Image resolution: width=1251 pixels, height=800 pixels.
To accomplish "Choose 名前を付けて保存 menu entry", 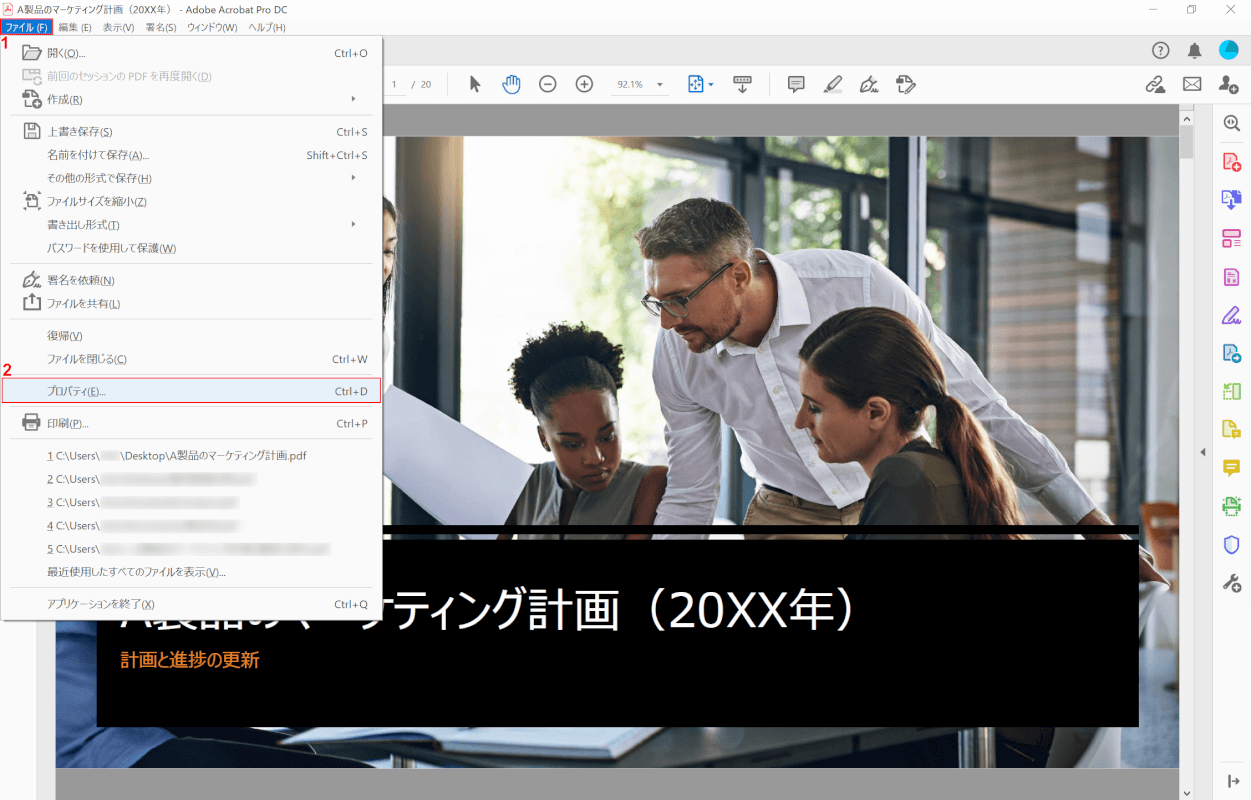I will (98, 155).
